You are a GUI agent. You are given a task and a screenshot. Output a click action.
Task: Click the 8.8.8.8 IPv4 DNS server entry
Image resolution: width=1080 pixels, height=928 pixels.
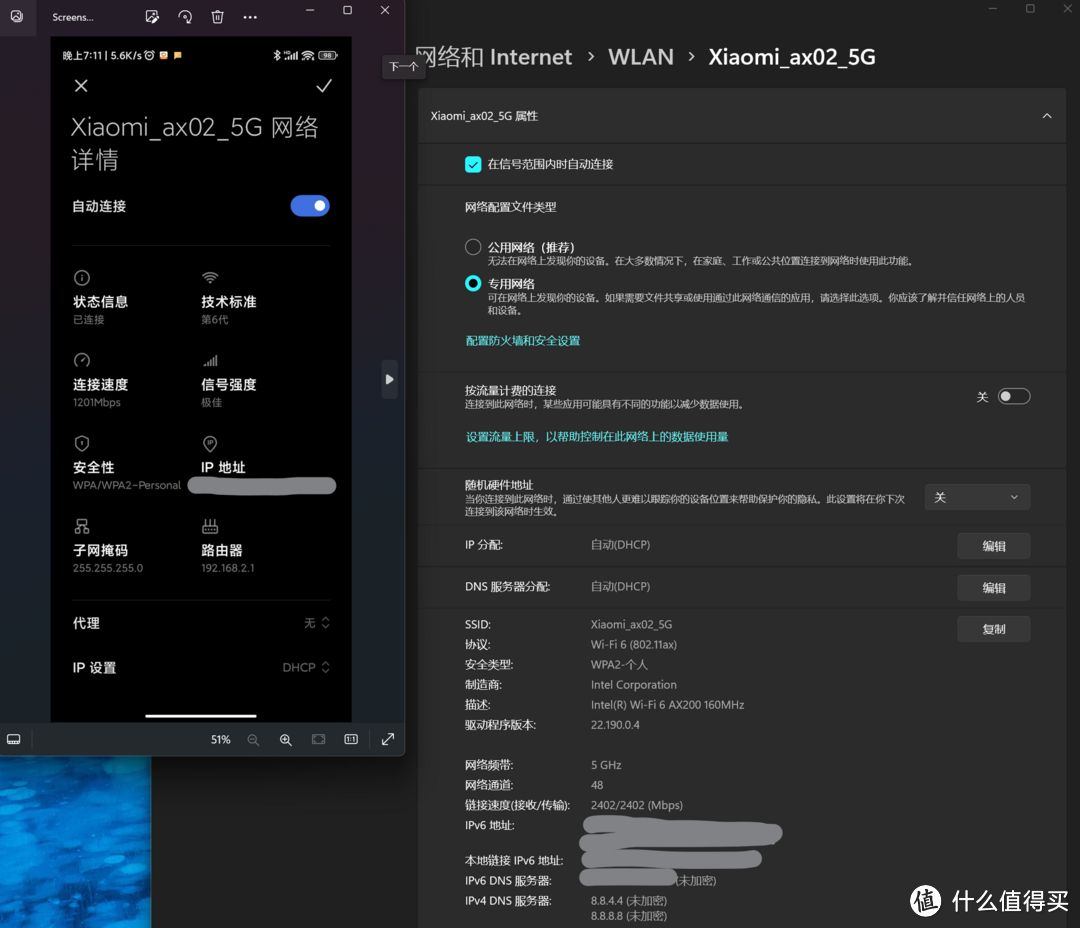[x=628, y=916]
